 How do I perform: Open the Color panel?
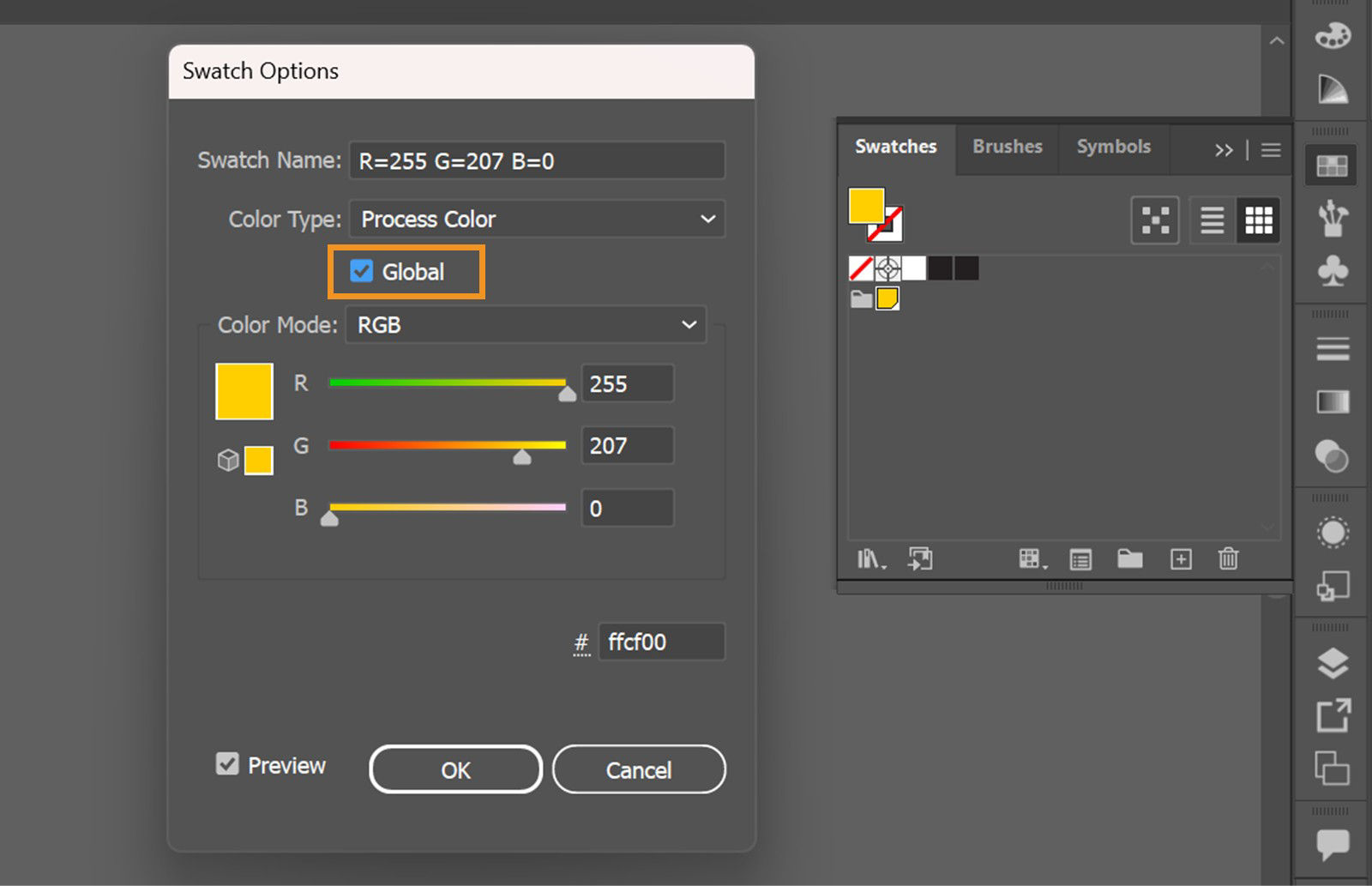[1332, 36]
